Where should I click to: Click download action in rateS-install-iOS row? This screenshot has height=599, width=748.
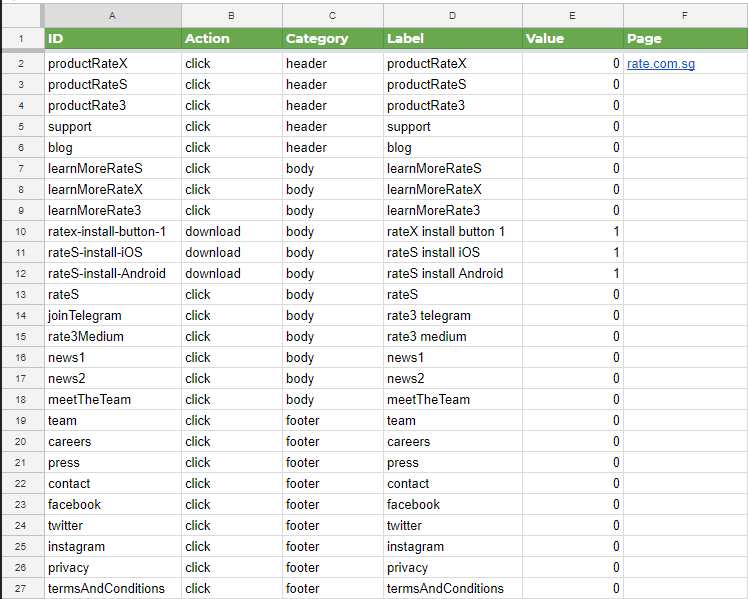[x=232, y=252]
